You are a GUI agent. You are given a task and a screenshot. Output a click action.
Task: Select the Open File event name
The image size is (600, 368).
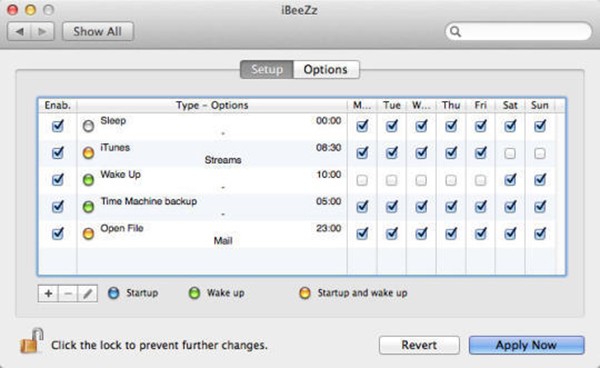122,228
